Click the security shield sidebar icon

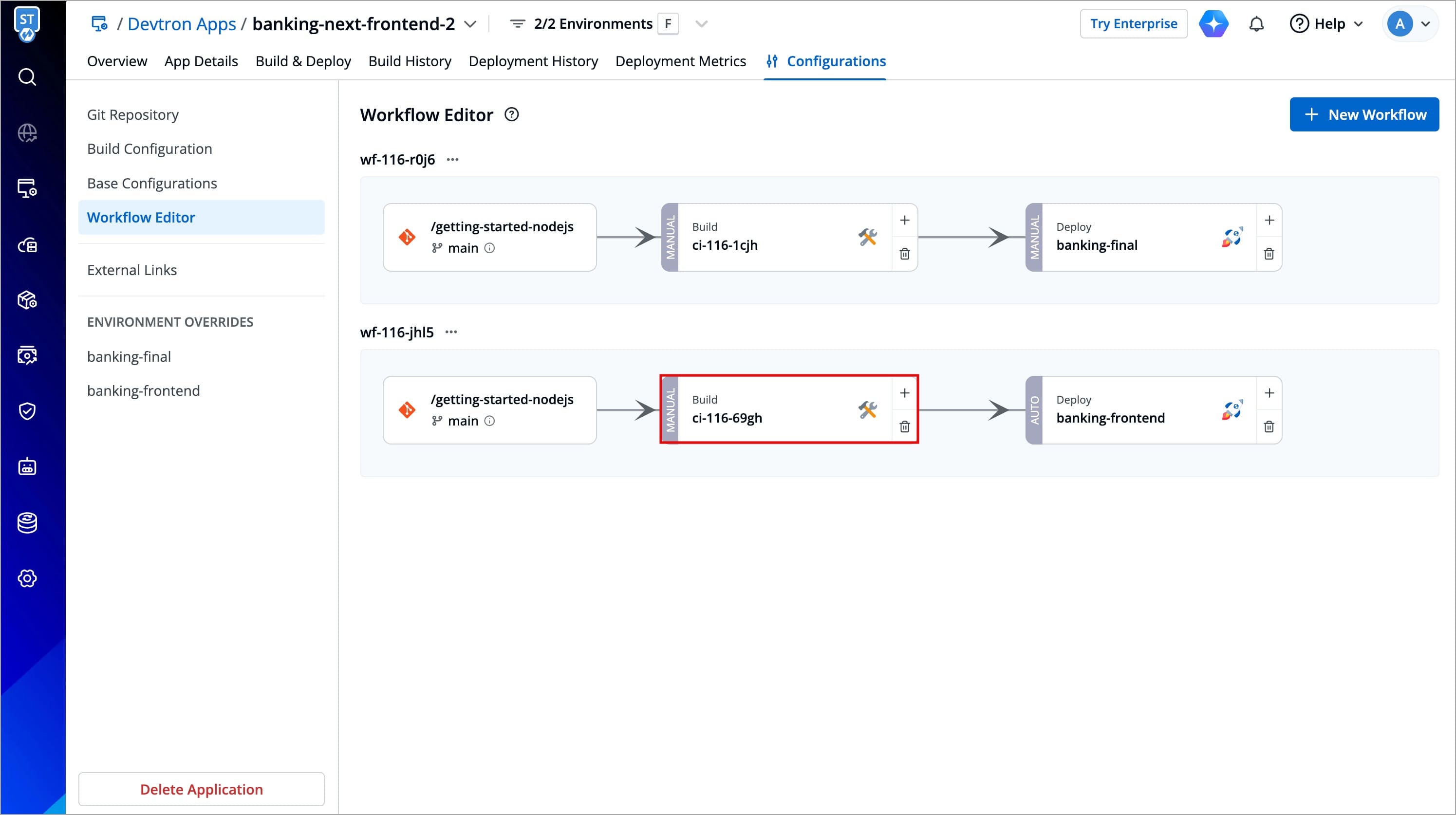[x=27, y=411]
